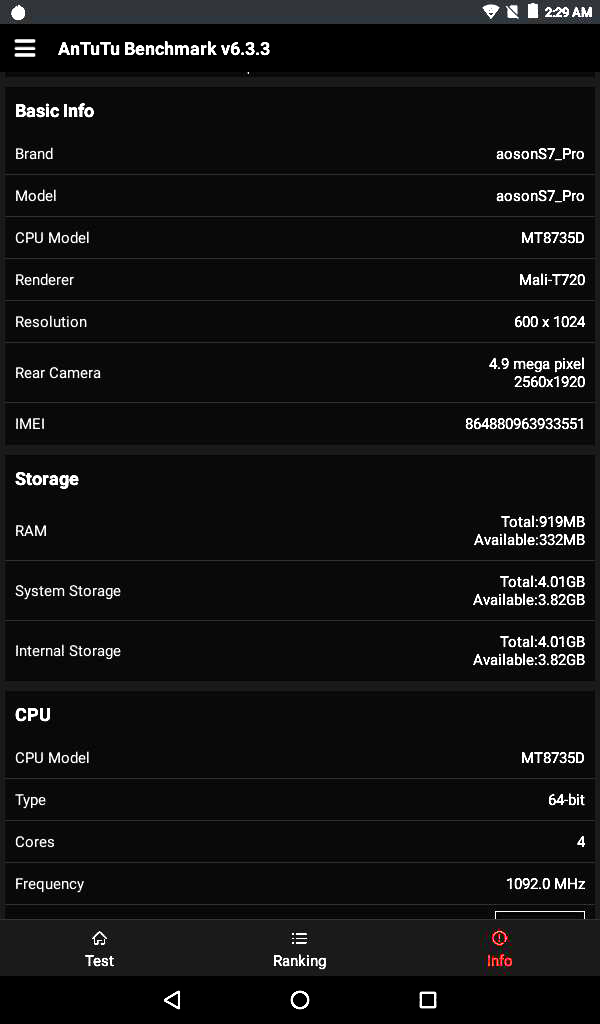Tap the CPU Frequency row
The height and width of the screenshot is (1024, 600).
(x=299, y=884)
